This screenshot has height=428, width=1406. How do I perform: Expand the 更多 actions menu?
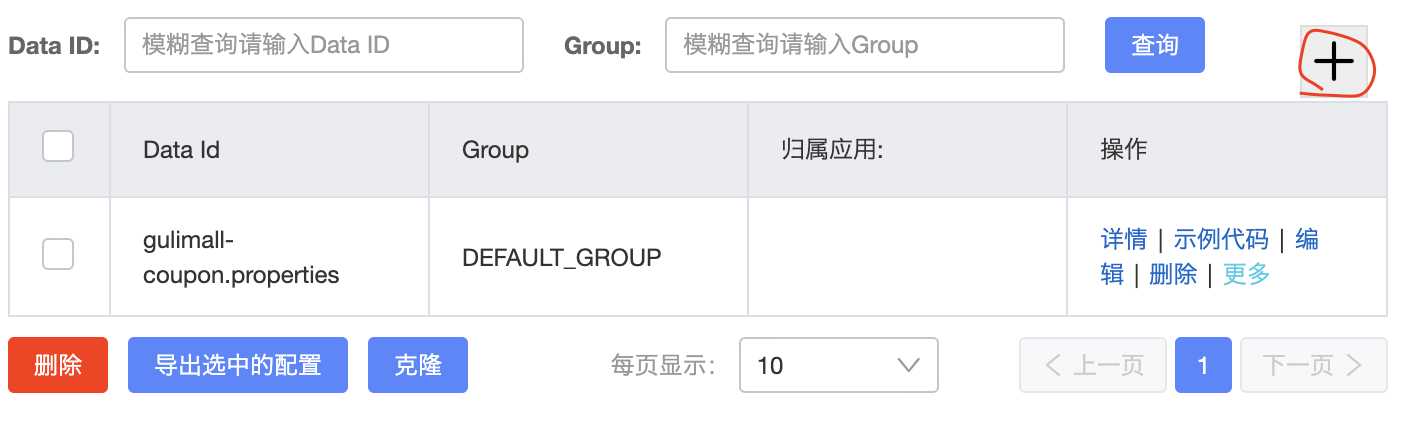1246,274
